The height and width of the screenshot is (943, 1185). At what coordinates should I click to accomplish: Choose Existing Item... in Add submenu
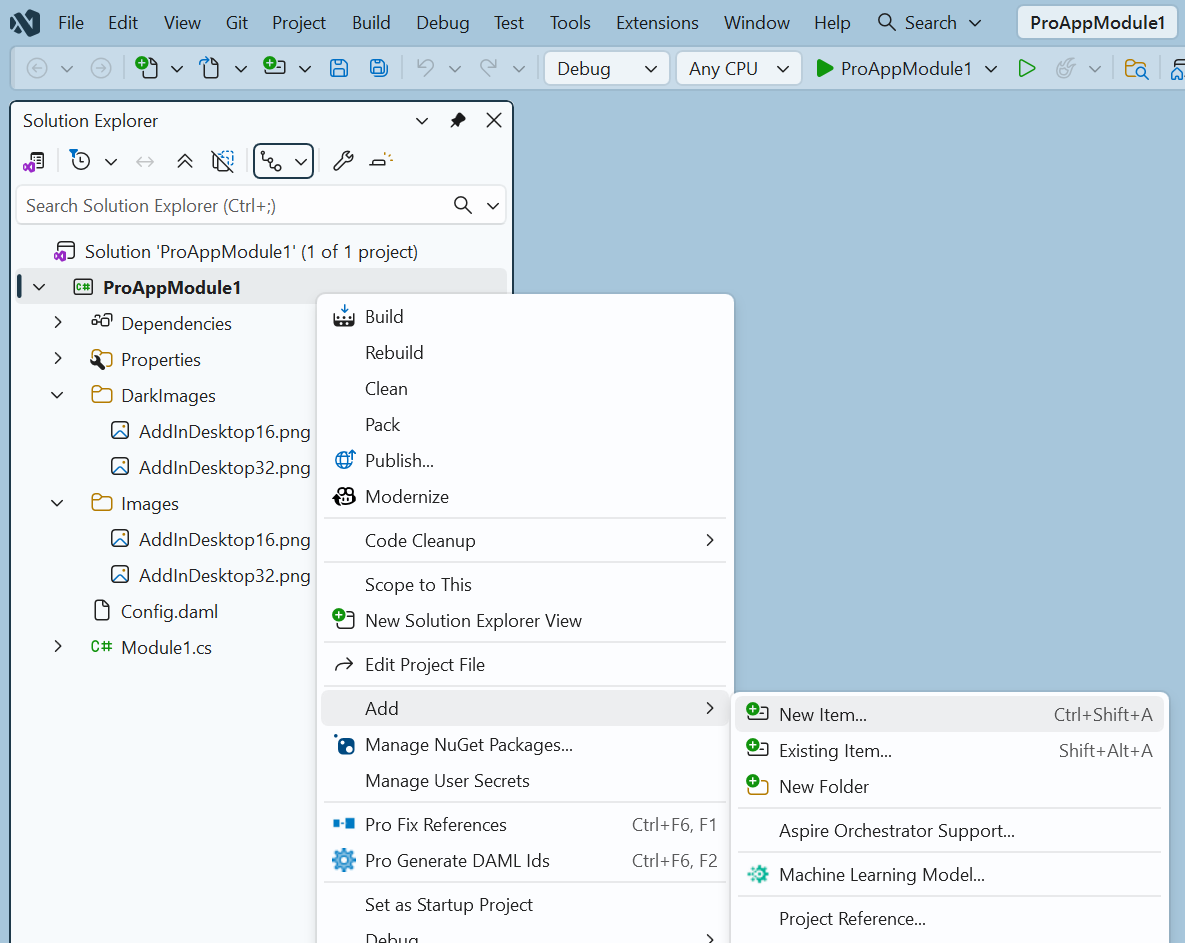point(948,750)
